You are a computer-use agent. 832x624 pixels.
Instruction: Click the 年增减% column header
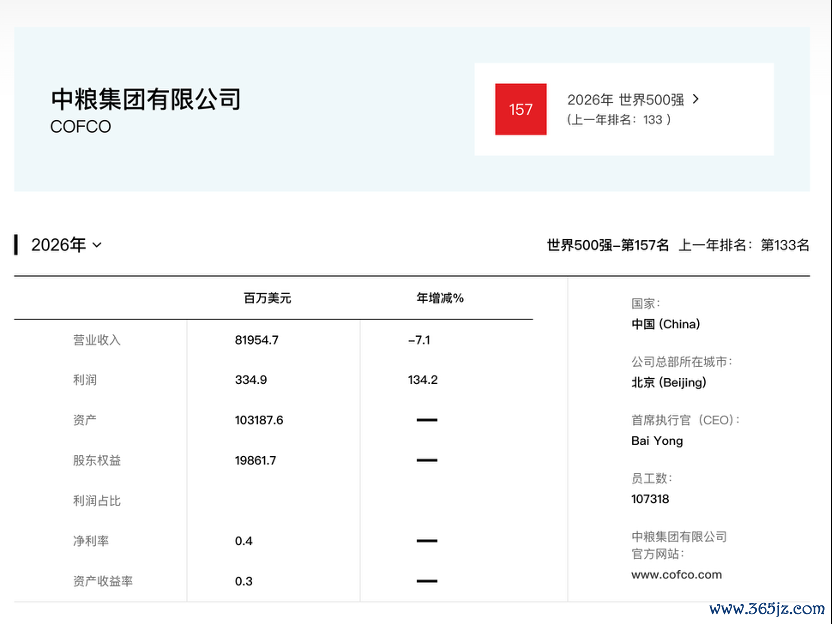(440, 298)
